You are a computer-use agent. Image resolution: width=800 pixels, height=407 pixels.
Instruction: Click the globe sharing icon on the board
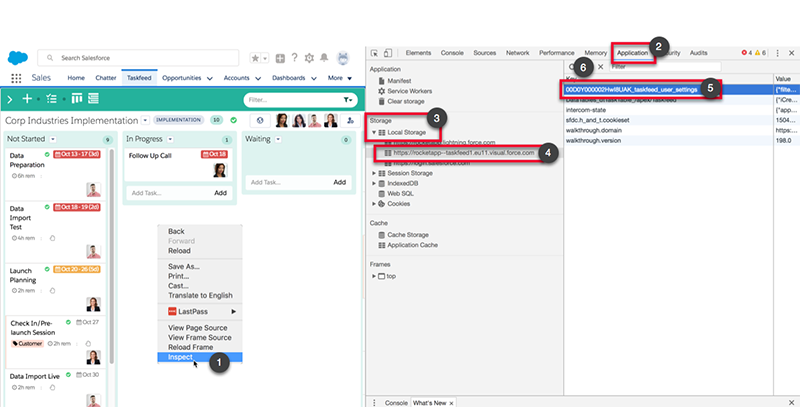tap(260, 120)
